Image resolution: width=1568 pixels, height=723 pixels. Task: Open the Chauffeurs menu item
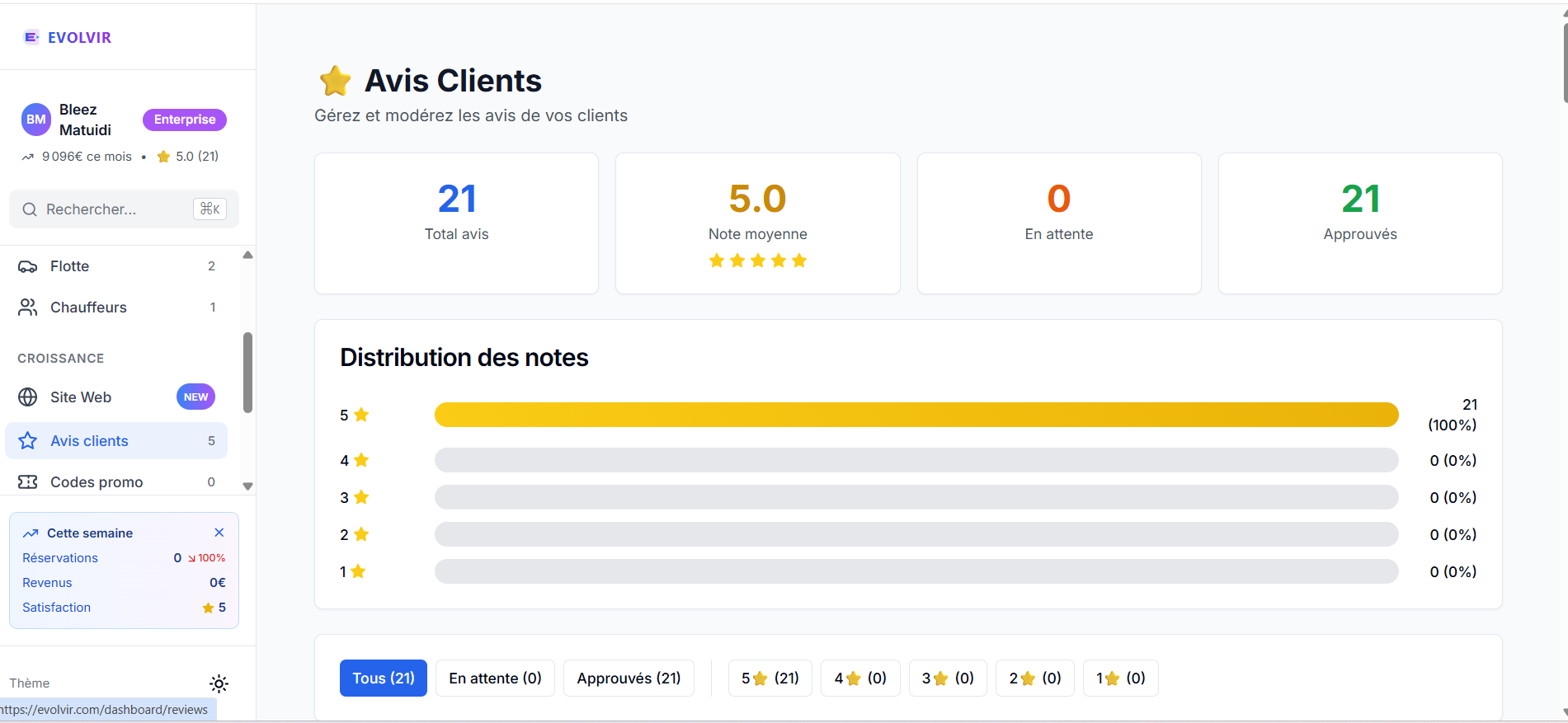[116, 308]
